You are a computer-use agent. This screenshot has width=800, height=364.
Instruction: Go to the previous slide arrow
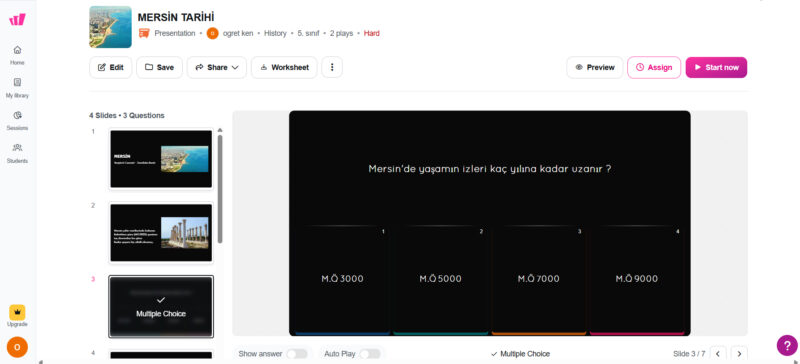[x=718, y=354]
